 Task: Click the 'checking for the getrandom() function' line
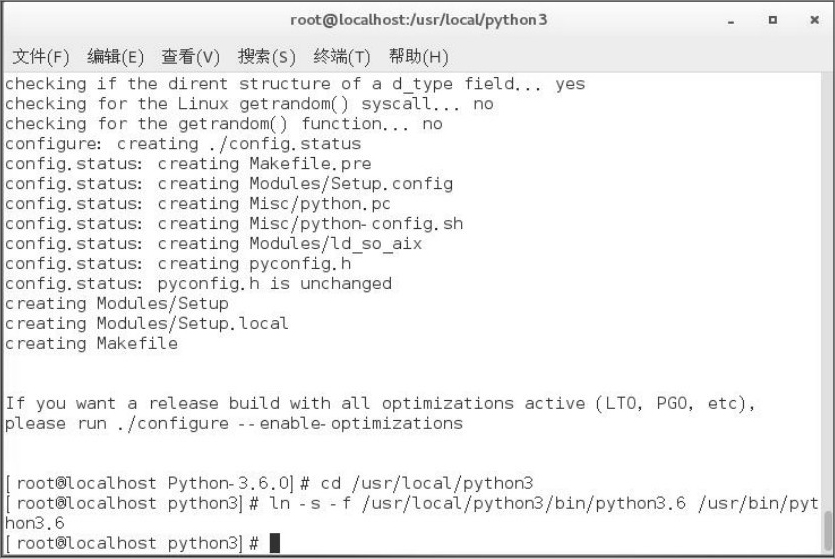(224, 124)
